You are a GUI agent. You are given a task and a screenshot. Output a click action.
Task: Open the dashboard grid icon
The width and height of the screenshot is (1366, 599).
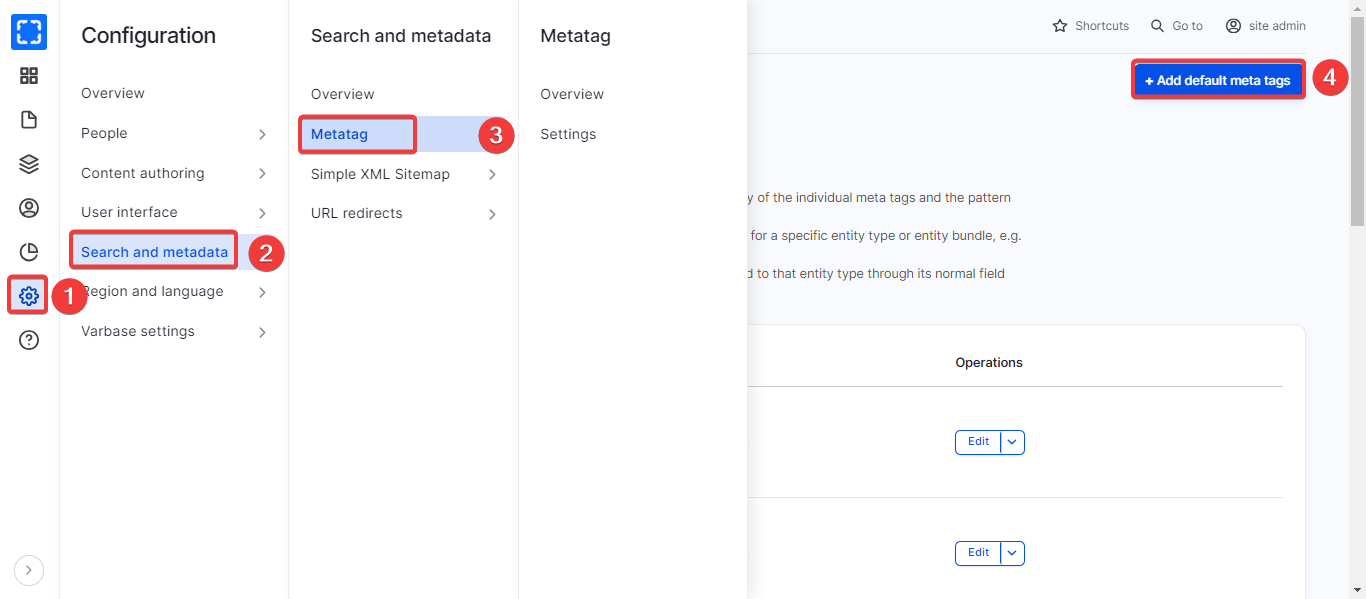click(29, 76)
